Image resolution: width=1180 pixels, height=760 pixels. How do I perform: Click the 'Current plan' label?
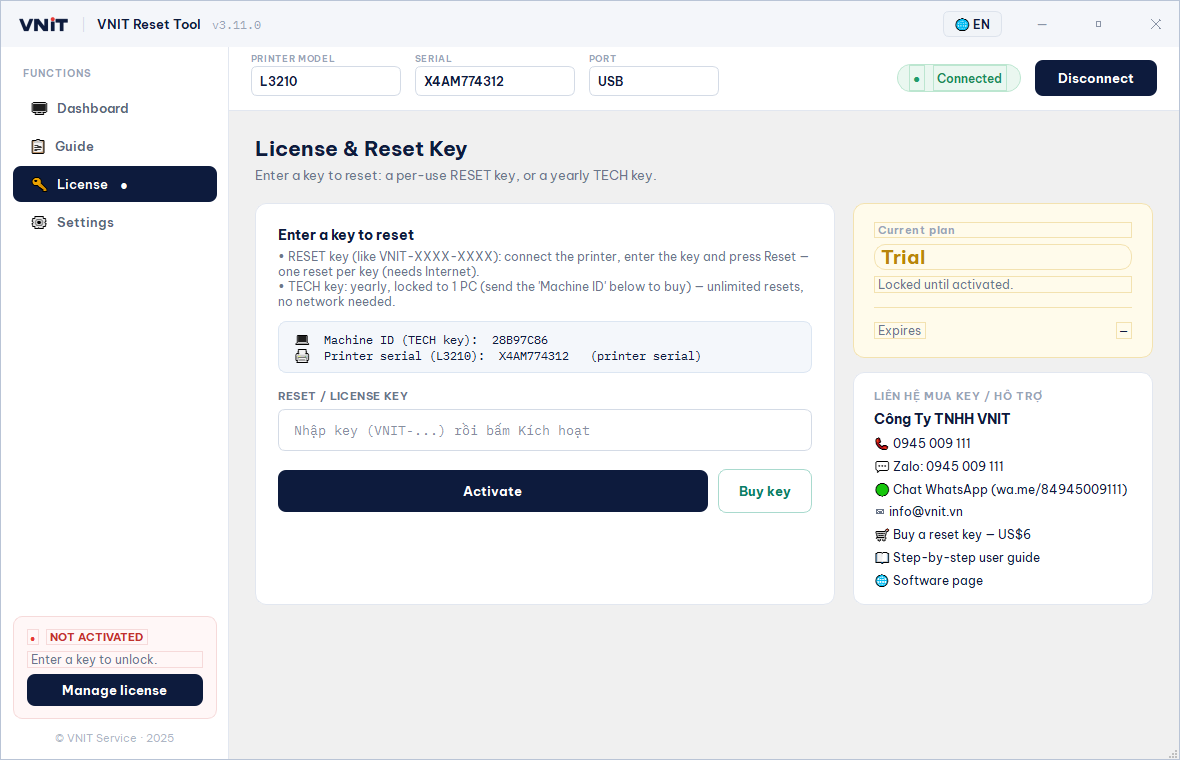pos(916,230)
